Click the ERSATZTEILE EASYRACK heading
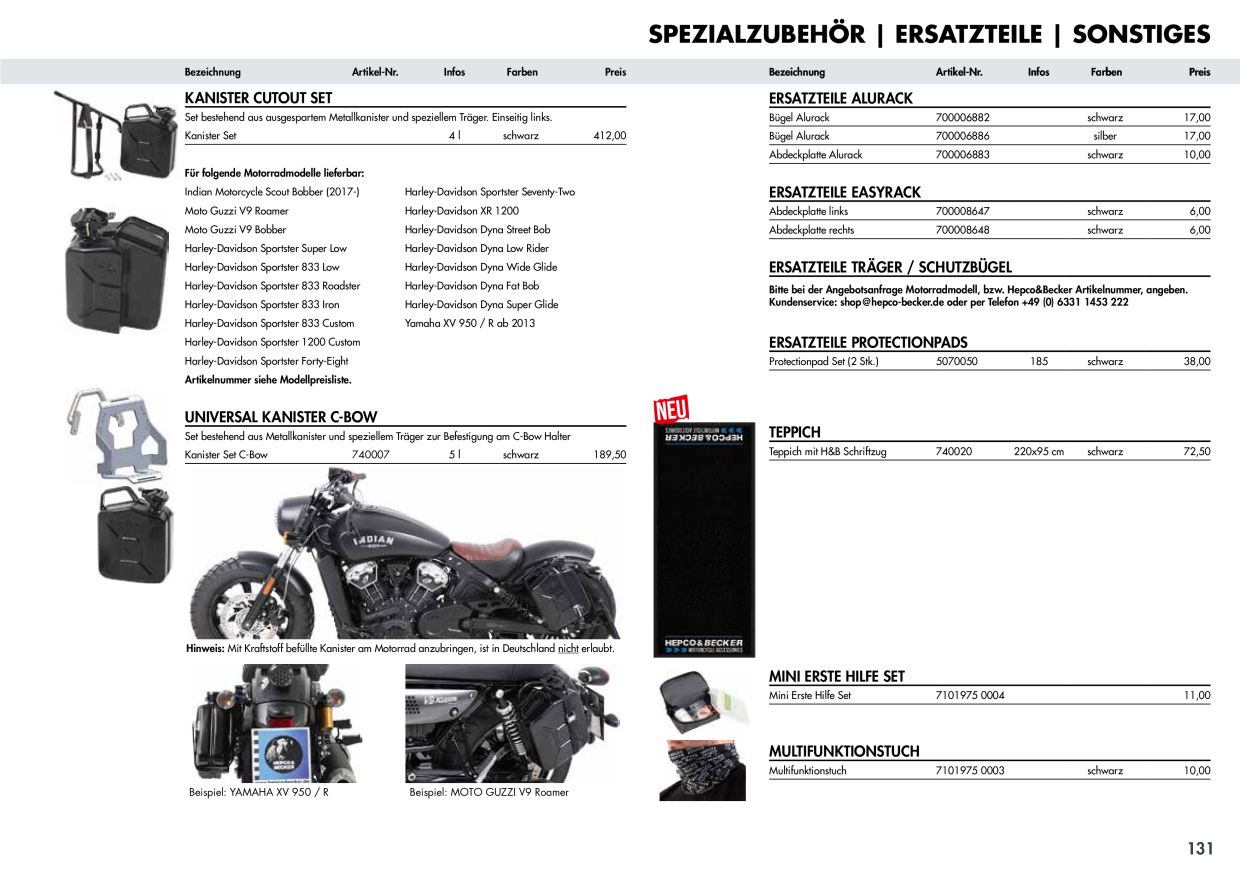The height and width of the screenshot is (876, 1240). coord(845,192)
